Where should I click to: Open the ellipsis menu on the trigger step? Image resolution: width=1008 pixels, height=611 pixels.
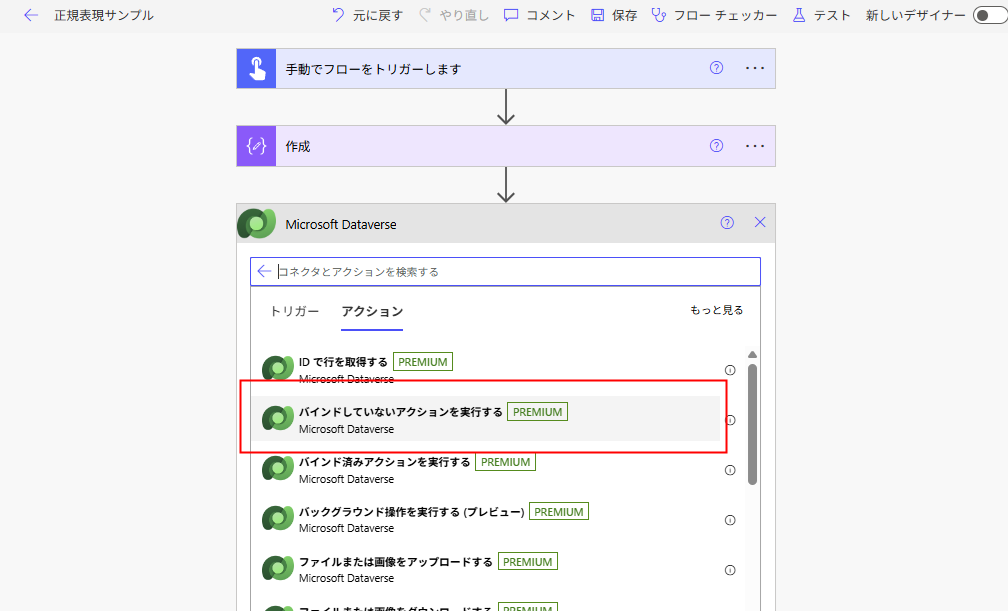click(x=754, y=68)
